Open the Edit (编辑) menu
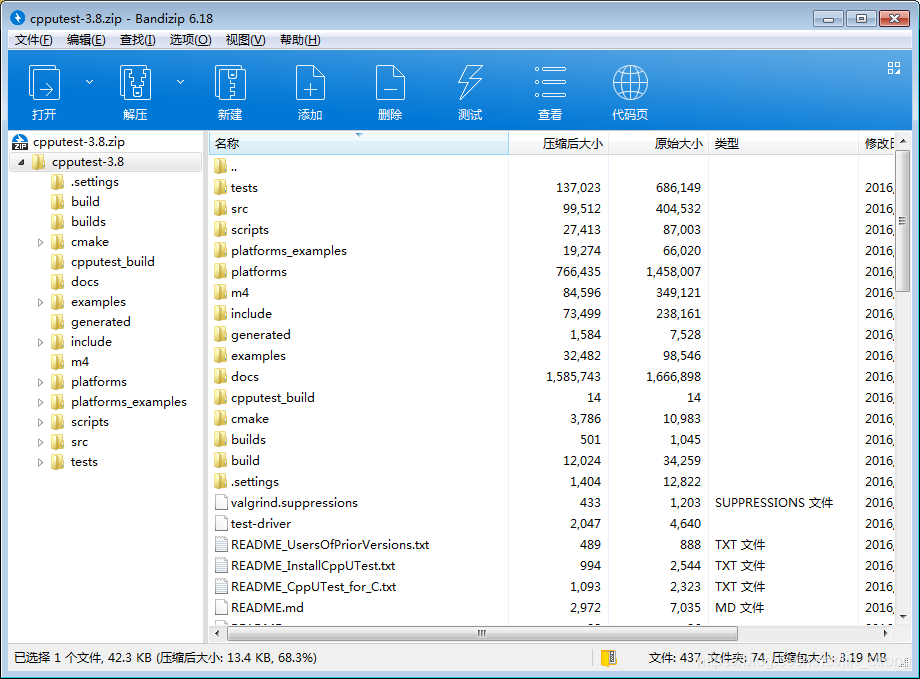This screenshot has width=920, height=679. (x=86, y=40)
